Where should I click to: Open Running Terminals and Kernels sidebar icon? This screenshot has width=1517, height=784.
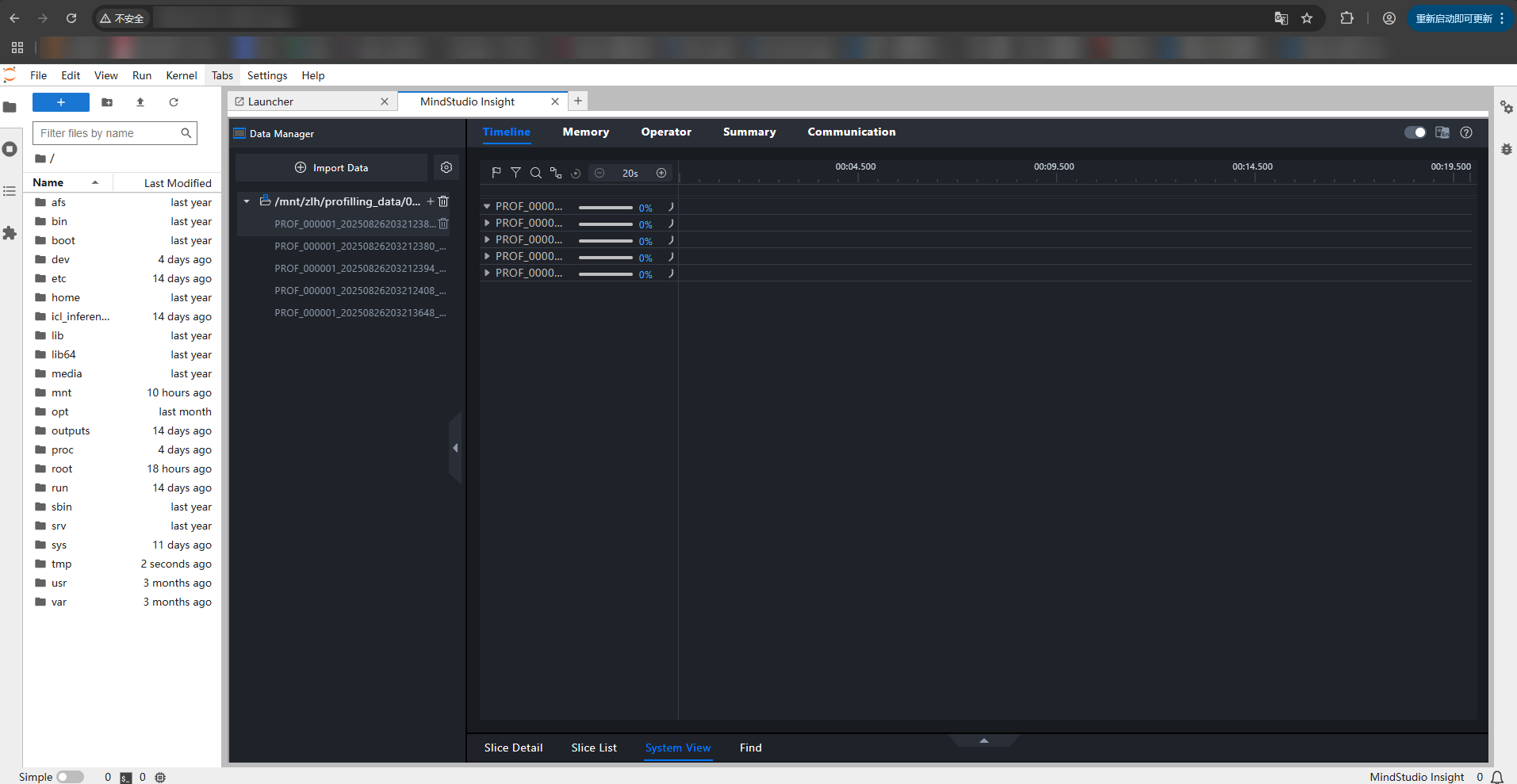(x=10, y=149)
